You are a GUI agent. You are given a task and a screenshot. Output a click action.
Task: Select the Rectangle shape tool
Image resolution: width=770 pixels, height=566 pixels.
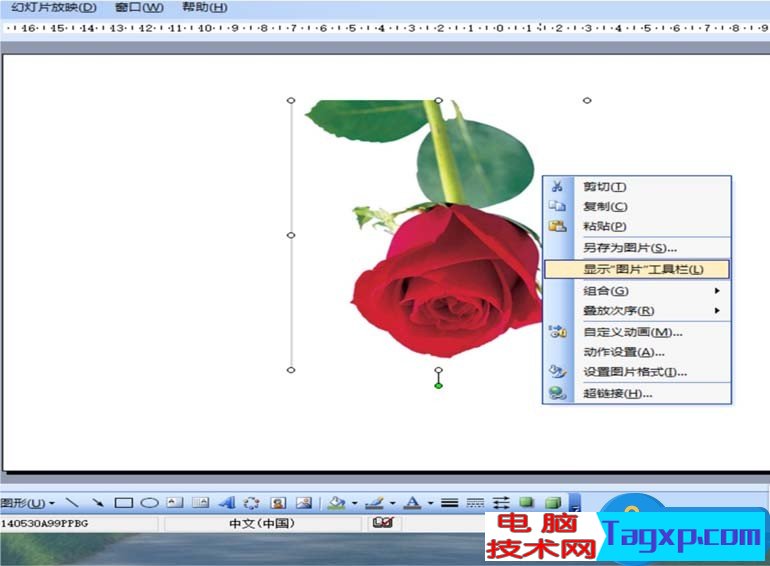pos(124,503)
